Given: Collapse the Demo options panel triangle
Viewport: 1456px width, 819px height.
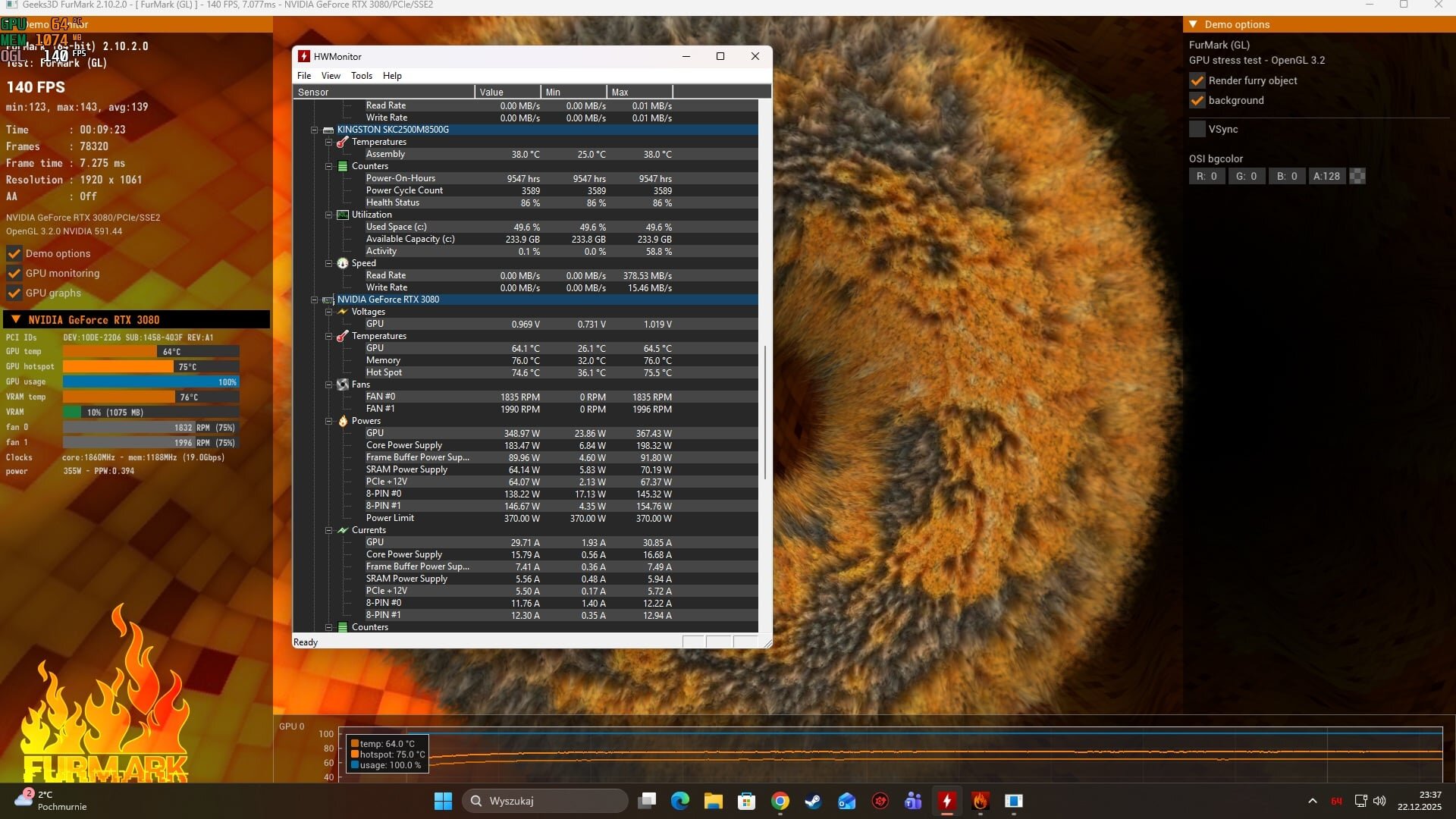Looking at the screenshot, I should coord(1193,24).
